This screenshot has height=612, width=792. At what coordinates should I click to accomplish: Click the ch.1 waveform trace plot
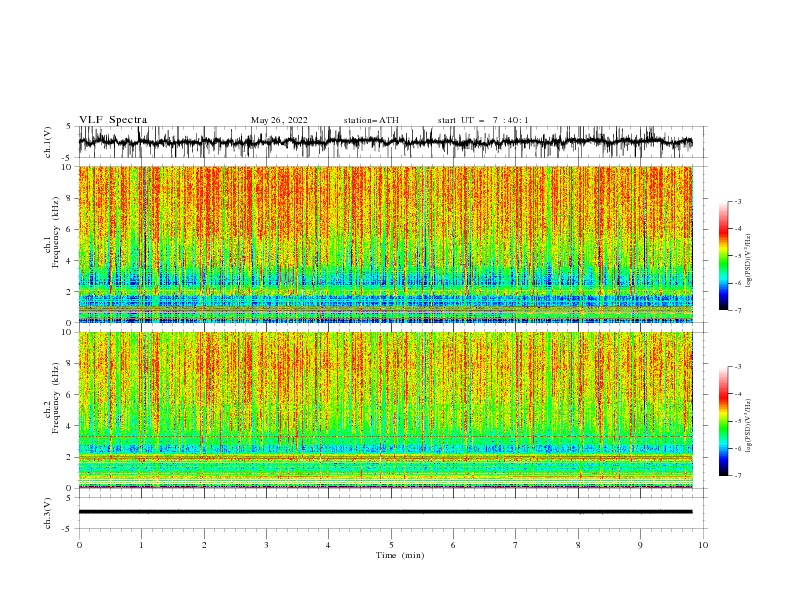pyautogui.click(x=385, y=142)
